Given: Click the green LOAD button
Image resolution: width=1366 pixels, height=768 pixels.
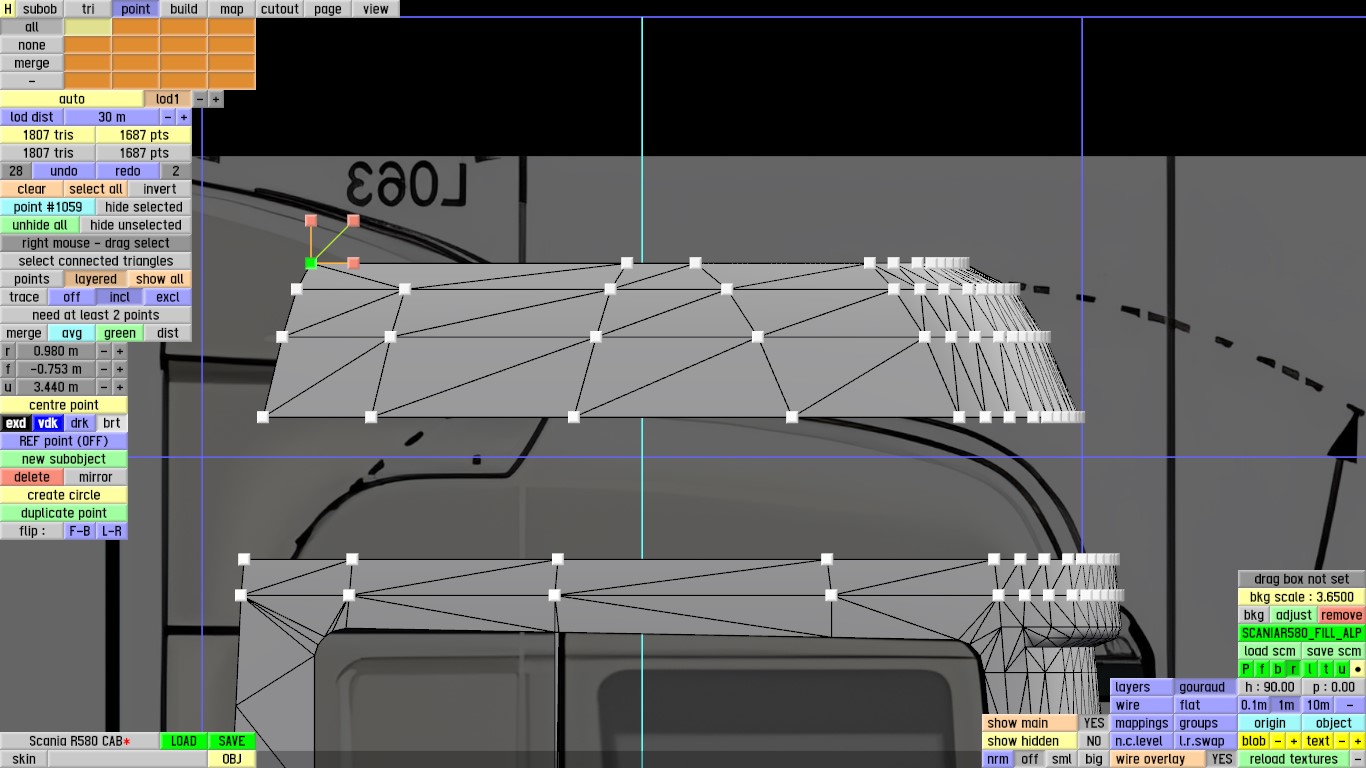Looking at the screenshot, I should [x=184, y=741].
